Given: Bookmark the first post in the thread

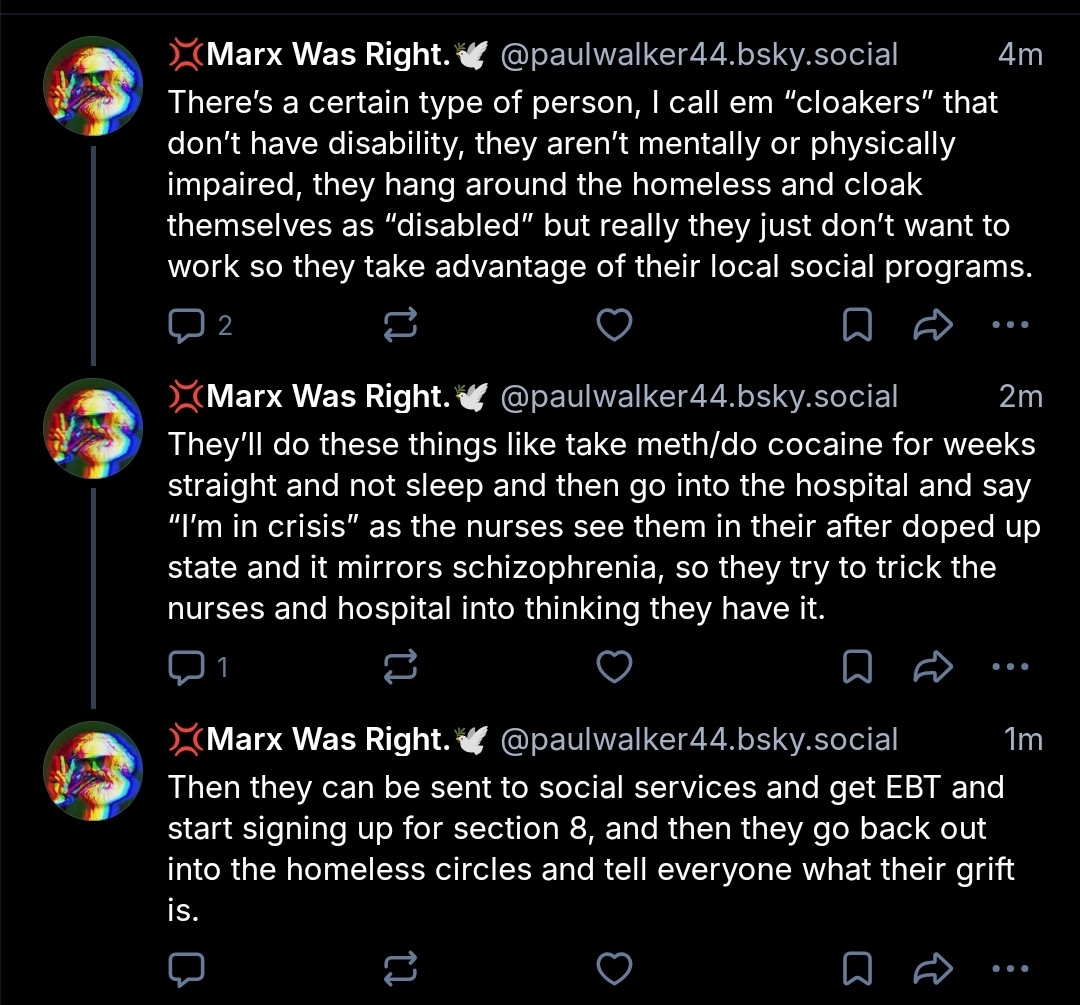Looking at the screenshot, I should click(x=857, y=324).
